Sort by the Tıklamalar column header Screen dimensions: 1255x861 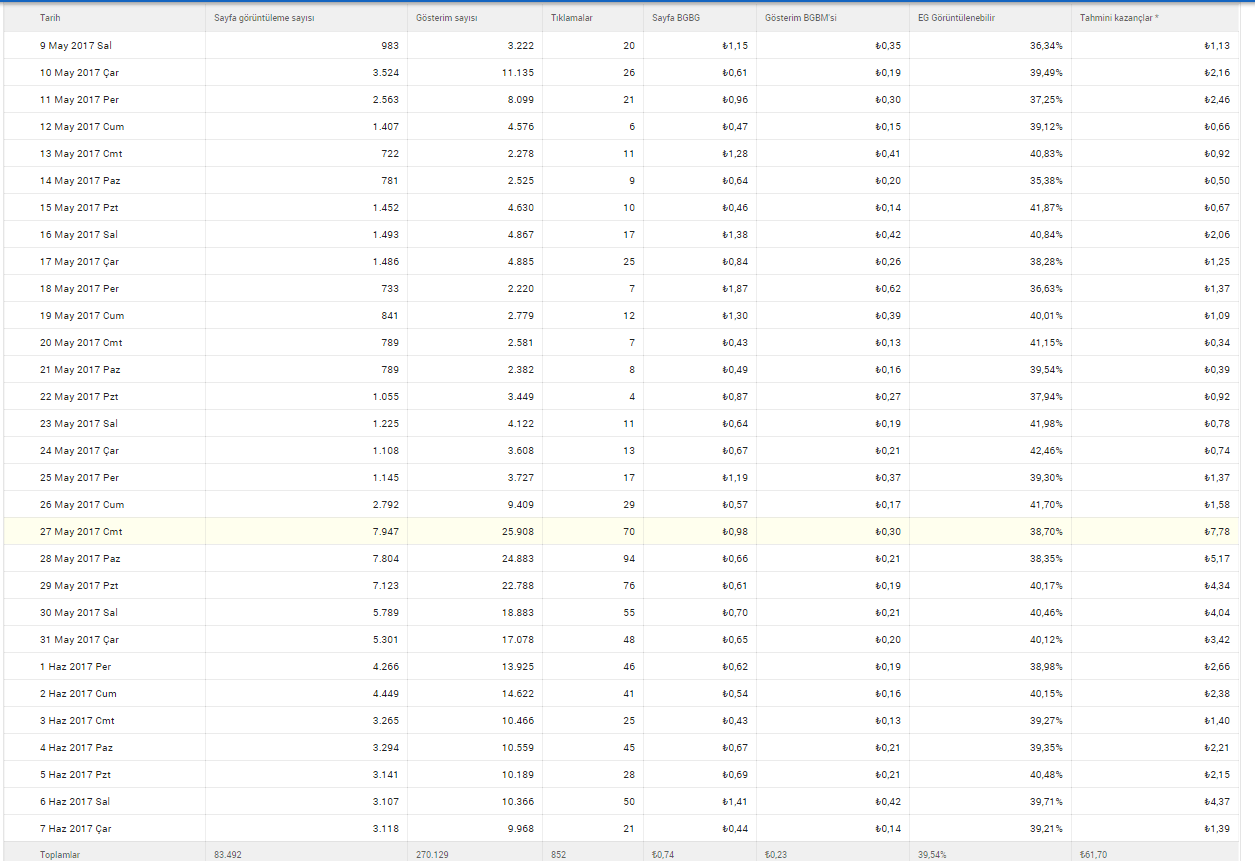coord(571,18)
